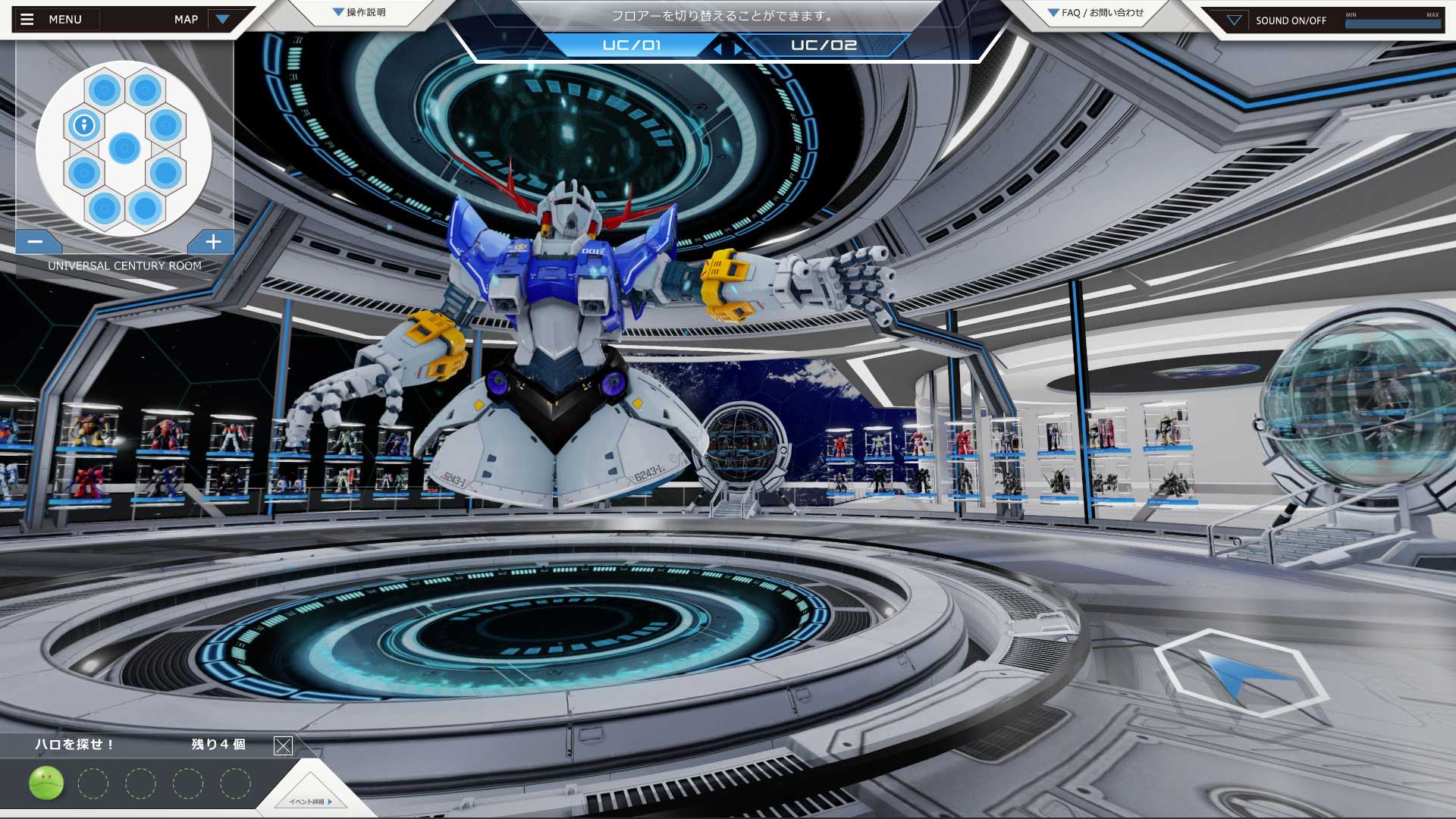The height and width of the screenshot is (819, 1456).
Task: Close the ハロを探せ event panel
Action: point(283,745)
